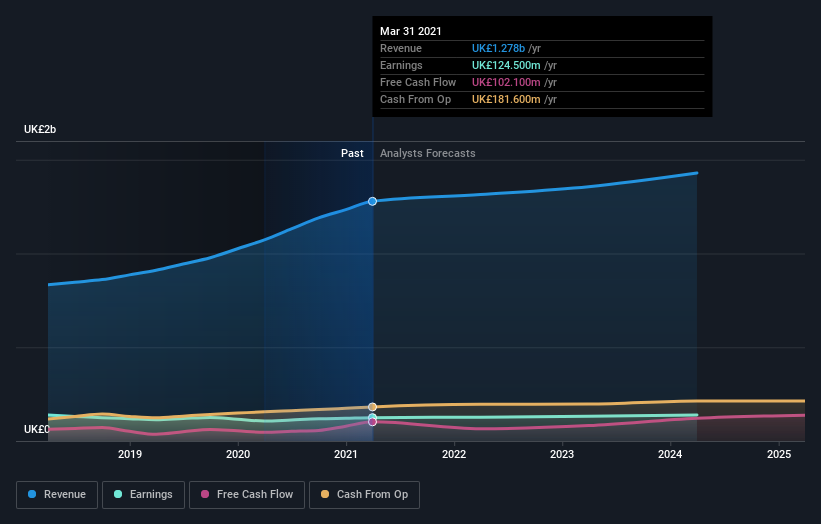
Task: Click the 2023 x-axis label
Action: [x=562, y=454]
